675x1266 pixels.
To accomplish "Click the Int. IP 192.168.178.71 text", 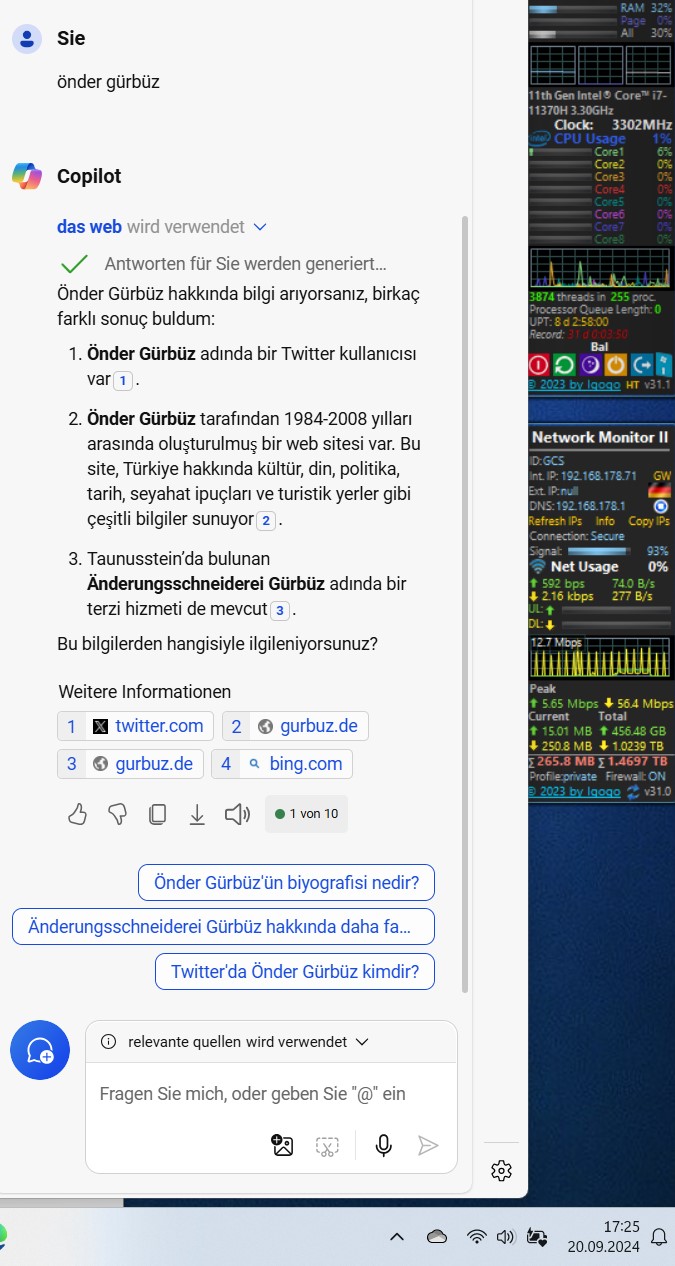I will click(583, 476).
